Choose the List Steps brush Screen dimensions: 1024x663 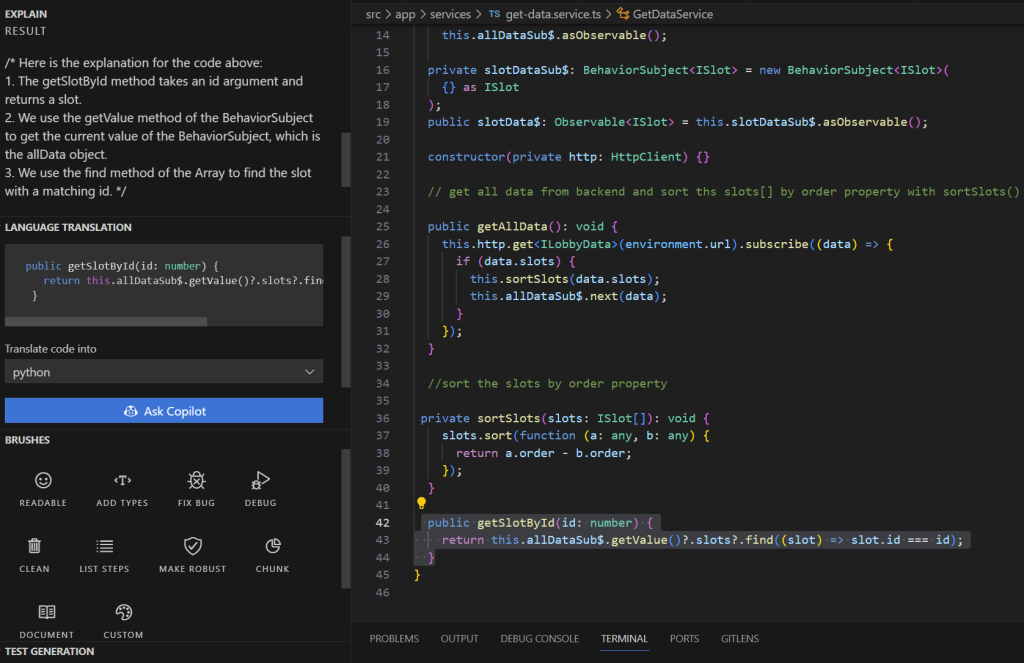[x=104, y=554]
